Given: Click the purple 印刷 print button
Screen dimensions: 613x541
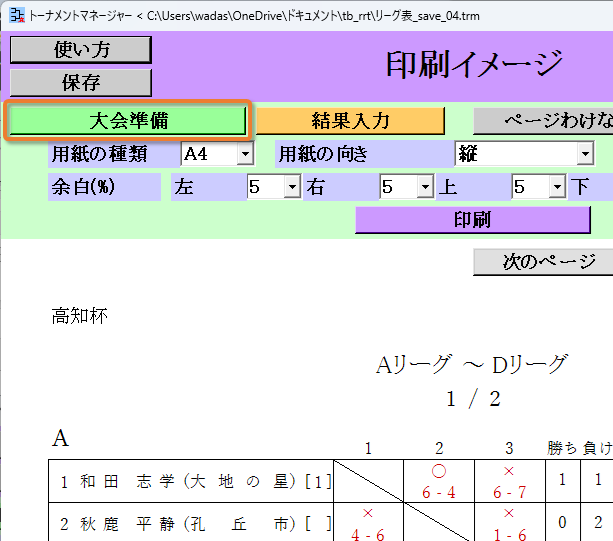Looking at the screenshot, I should [473, 220].
